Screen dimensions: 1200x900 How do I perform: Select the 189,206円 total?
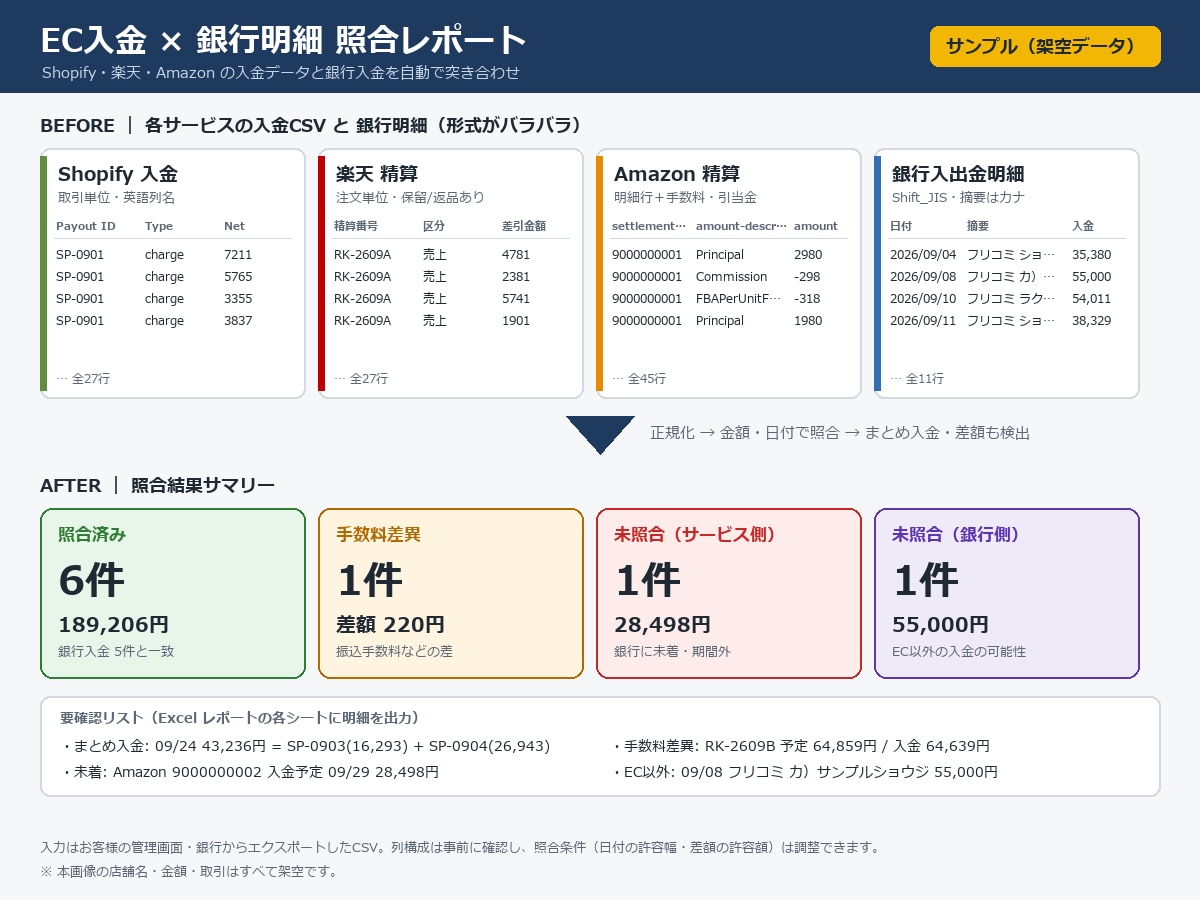pos(114,625)
